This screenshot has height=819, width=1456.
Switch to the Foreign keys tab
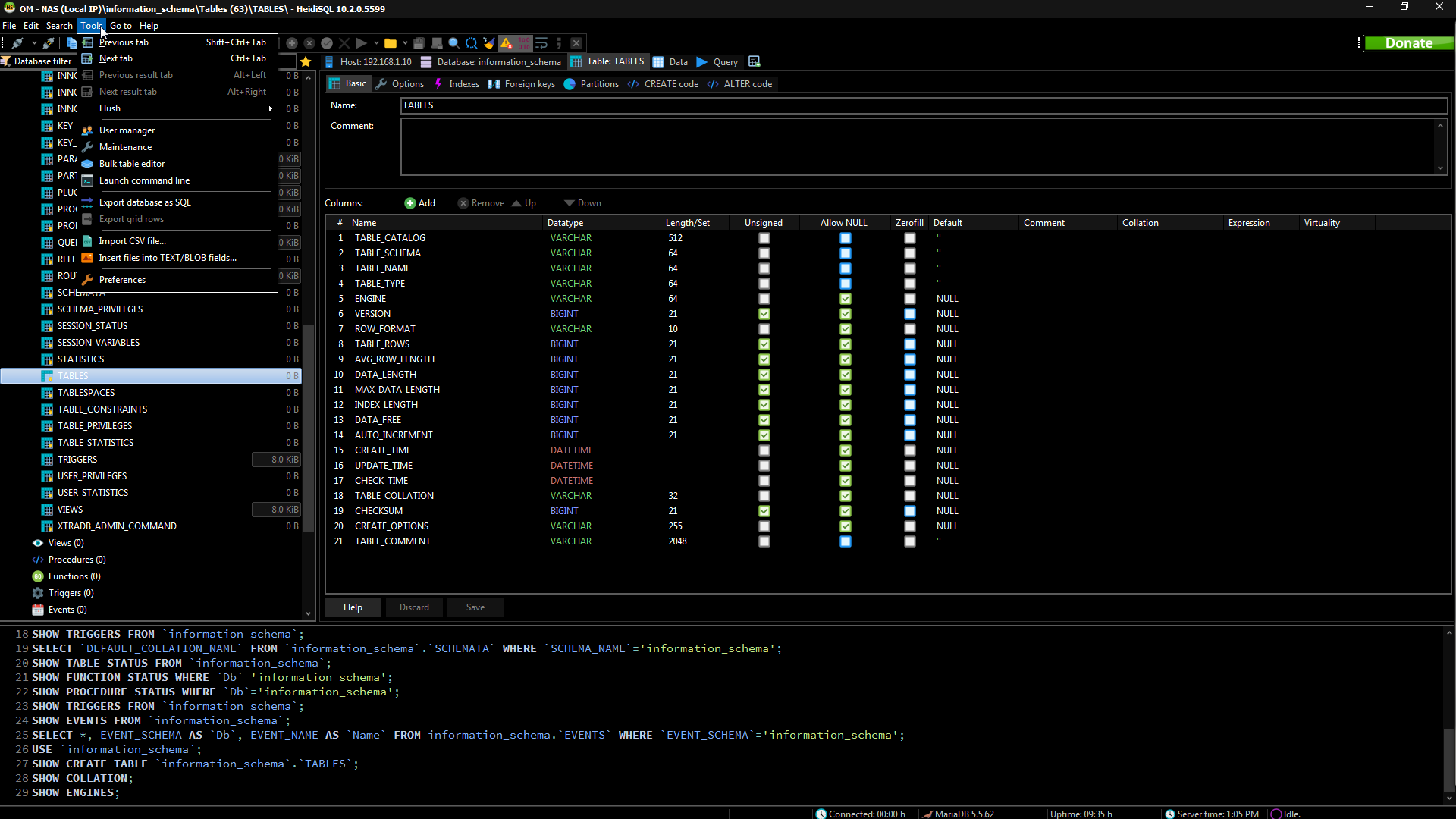[522, 84]
